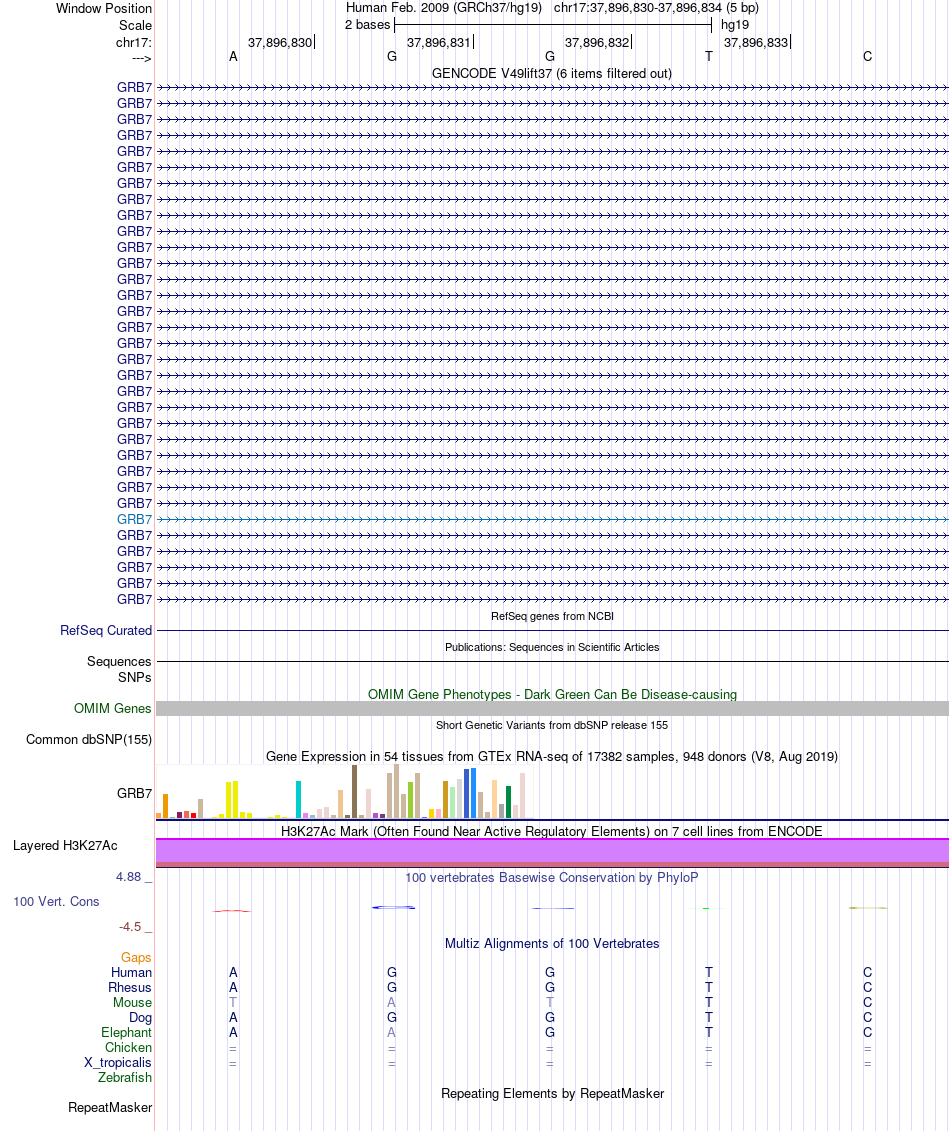Click base T in the top reference sequence row
Image resolution: width=950 pixels, height=1131 pixels.
click(708, 56)
